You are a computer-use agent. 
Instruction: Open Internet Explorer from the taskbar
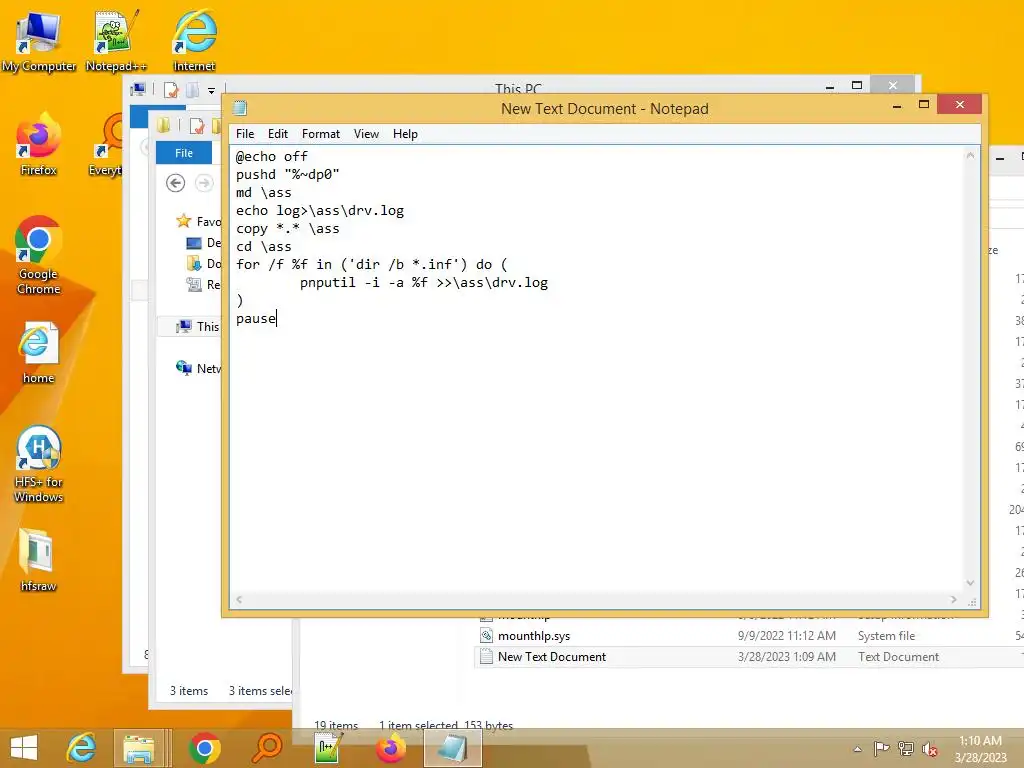[x=81, y=748]
